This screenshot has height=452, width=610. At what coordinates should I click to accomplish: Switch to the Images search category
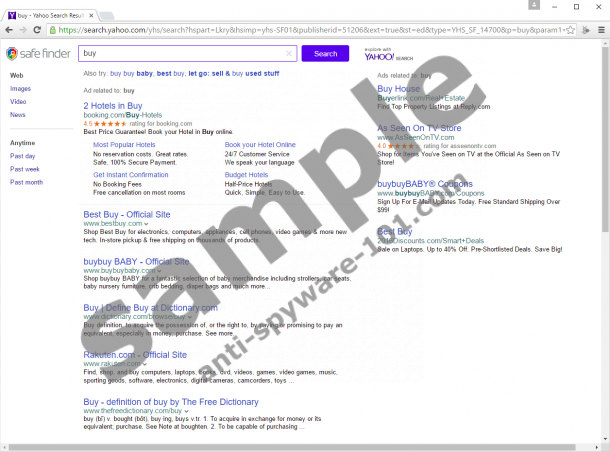[x=20, y=88]
